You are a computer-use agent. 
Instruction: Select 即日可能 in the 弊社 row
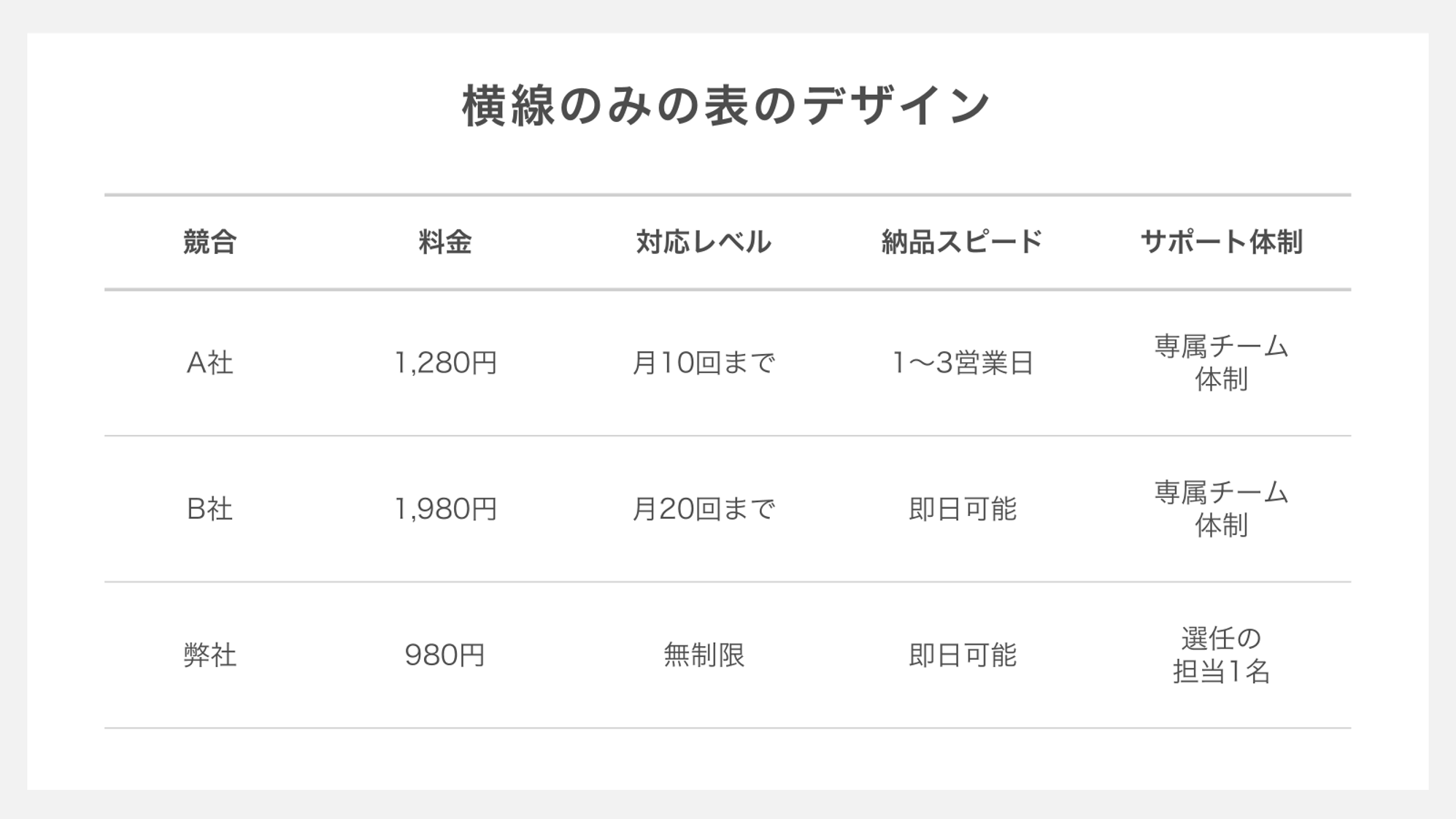tap(962, 655)
